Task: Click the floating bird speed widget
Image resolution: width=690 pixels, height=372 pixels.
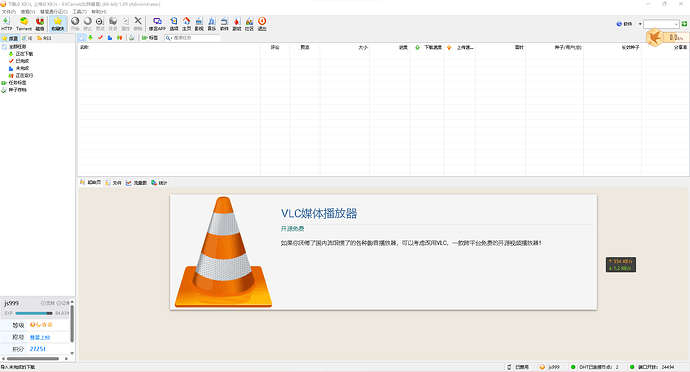Action: [x=667, y=37]
